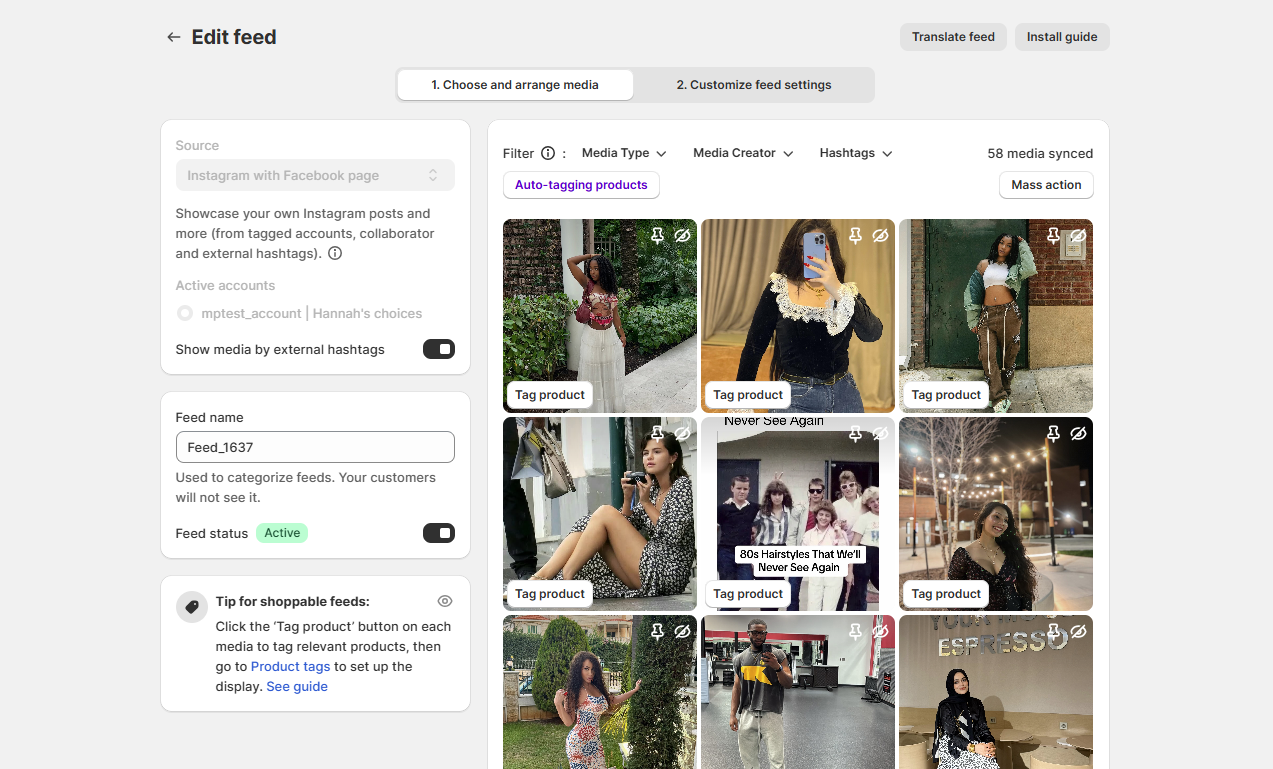Click info icon after external hashtags description
The image size is (1273, 769).
(x=335, y=253)
